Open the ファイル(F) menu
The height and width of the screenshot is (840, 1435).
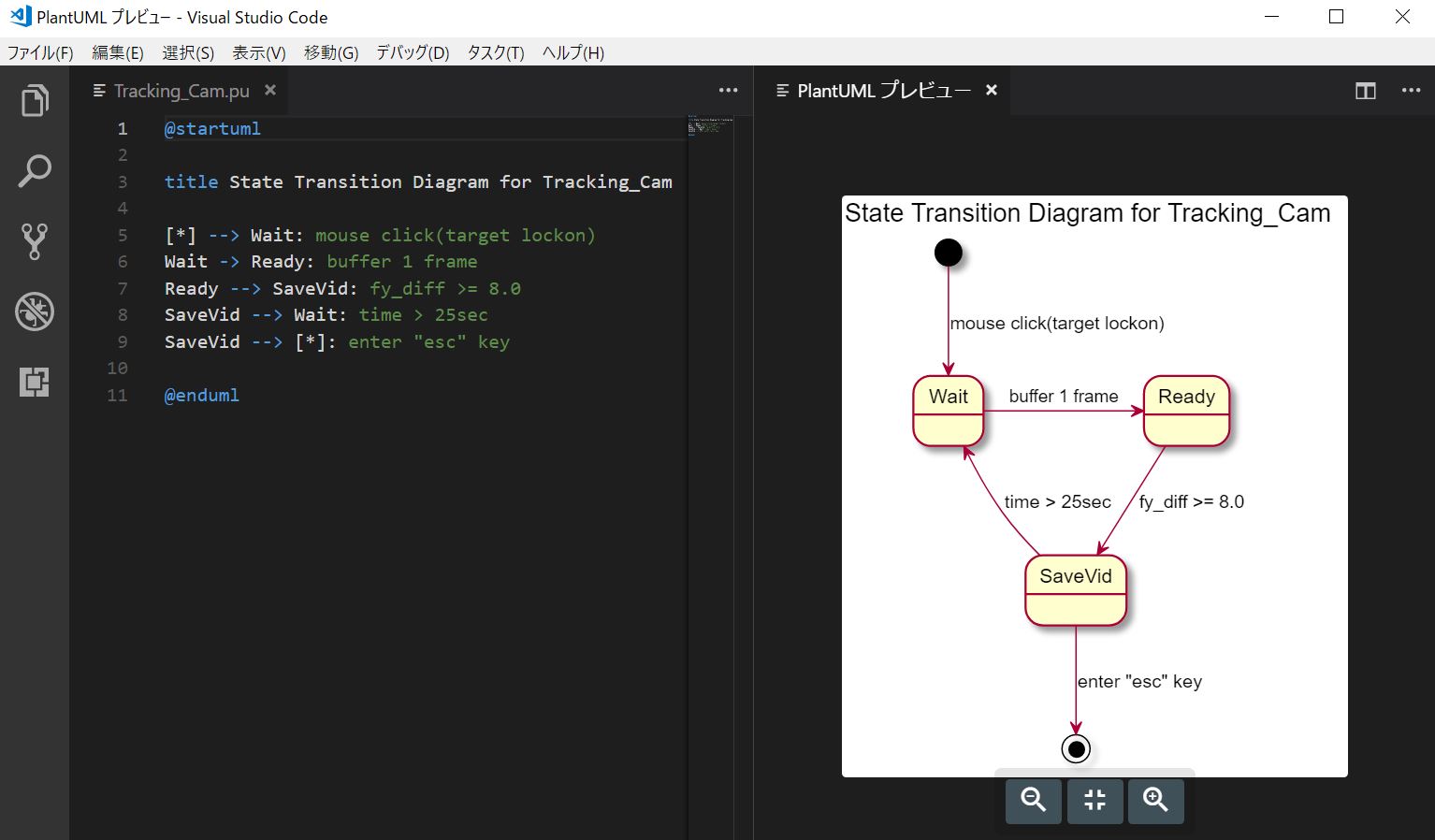click(40, 53)
